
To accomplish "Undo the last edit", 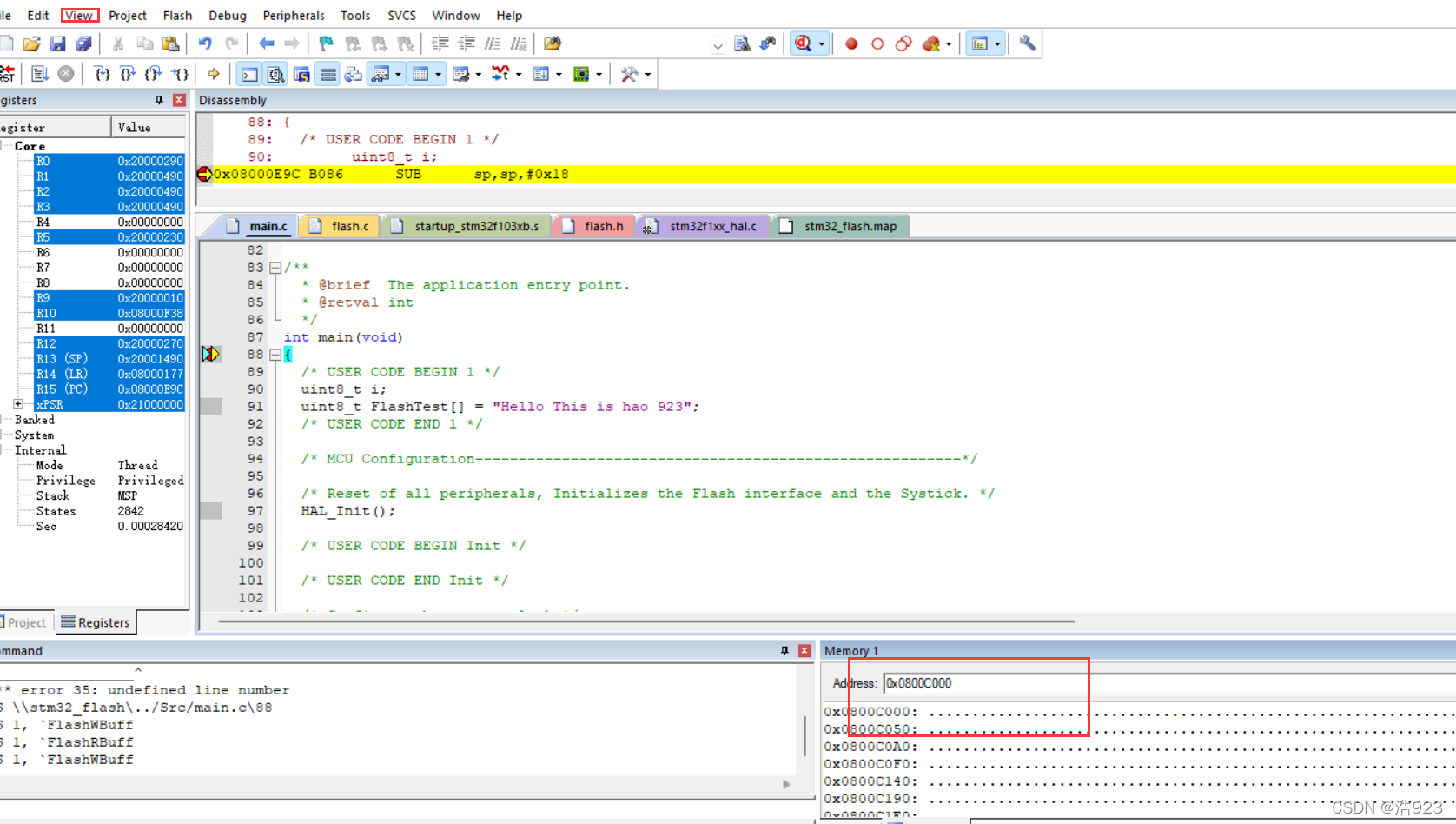I will (x=205, y=43).
